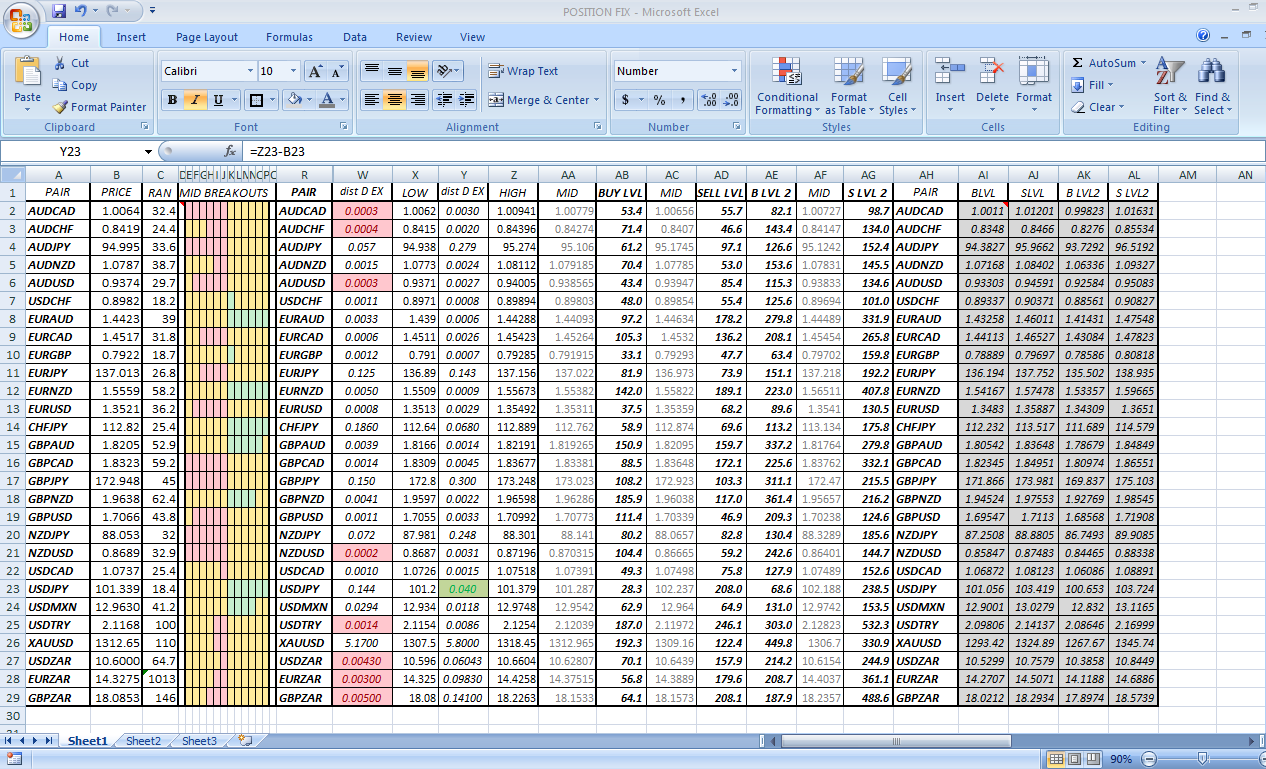Screen dimensions: 1266x769
Task: Open the Sheet2 worksheet tab
Action: click(143, 741)
